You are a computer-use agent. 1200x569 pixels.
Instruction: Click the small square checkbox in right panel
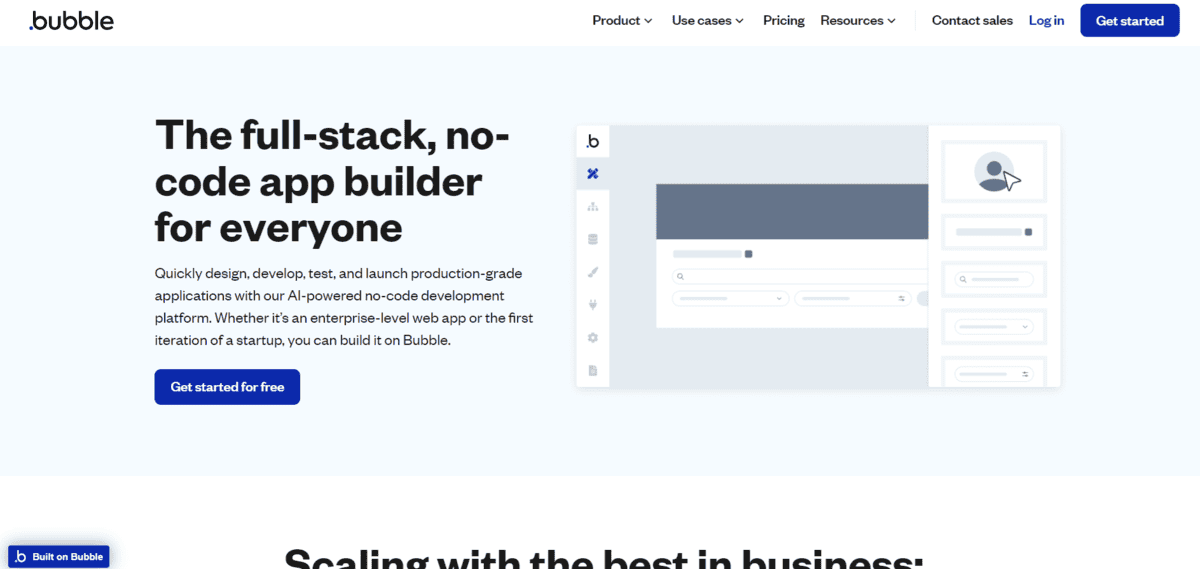(x=1028, y=232)
